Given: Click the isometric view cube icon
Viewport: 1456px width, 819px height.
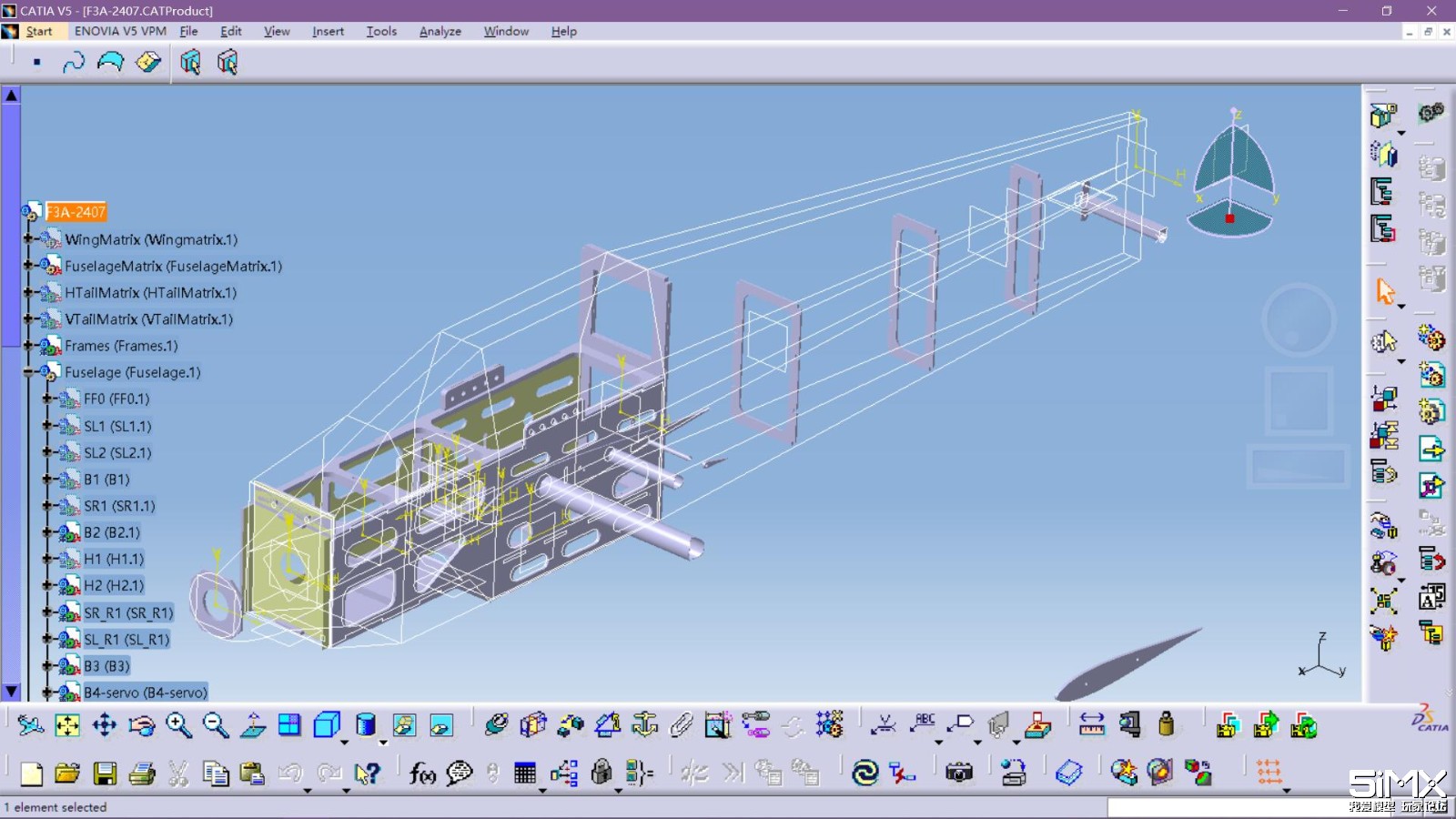Looking at the screenshot, I should coord(327,725).
